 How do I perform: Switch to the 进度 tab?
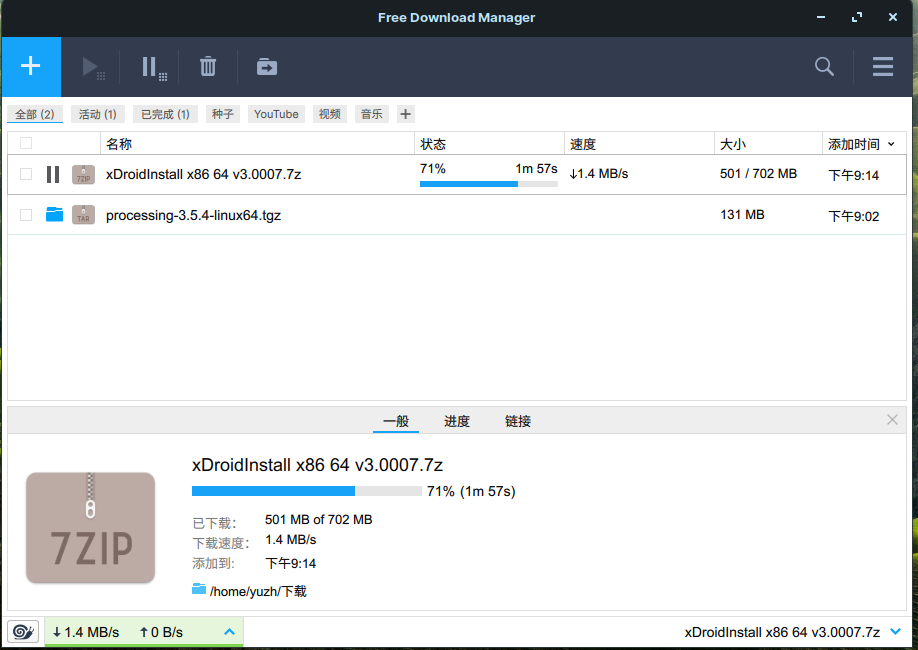(x=457, y=421)
